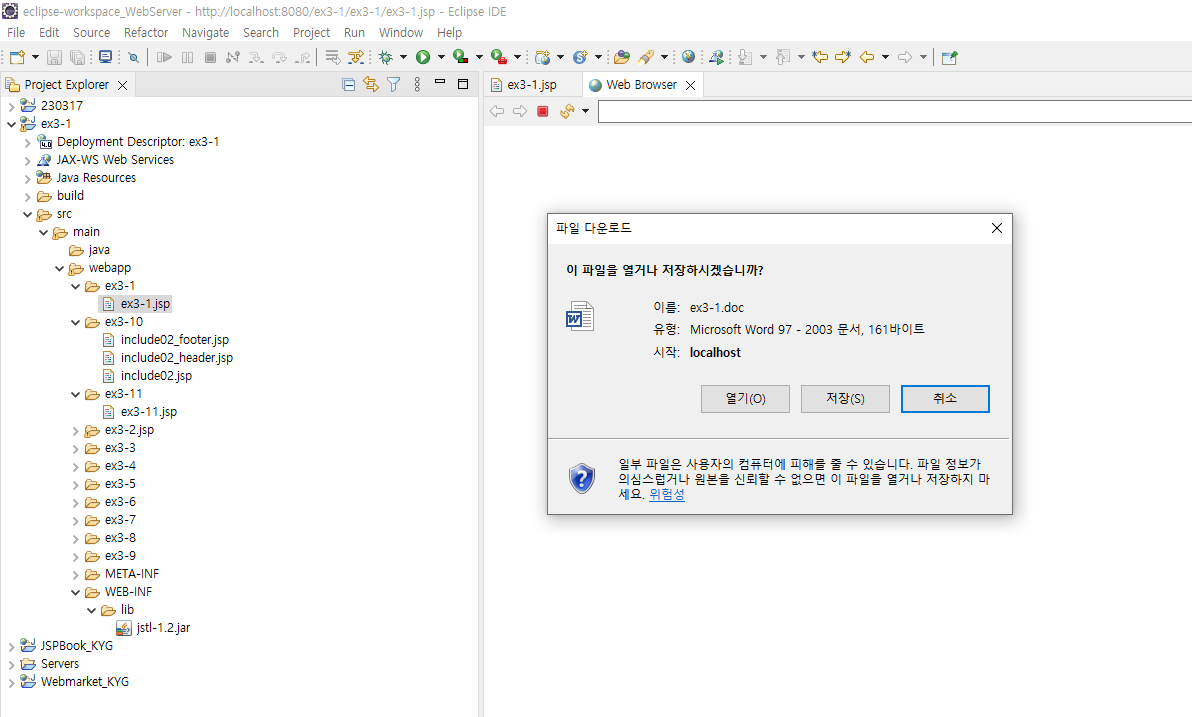
Task: Click the Refresh icon in Web Browser
Action: pyautogui.click(x=566, y=111)
